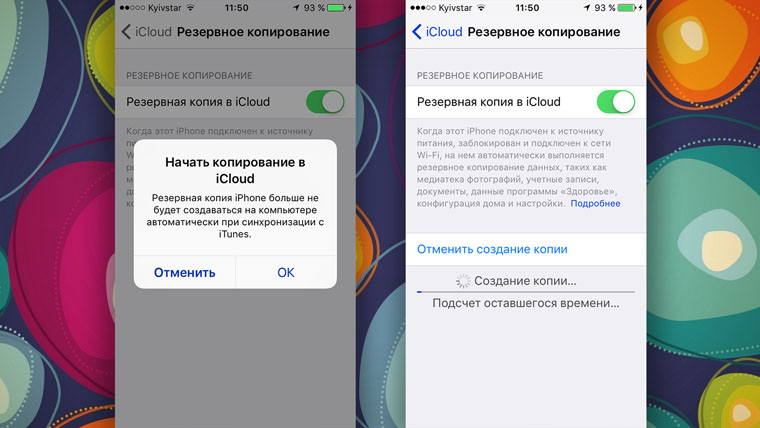Tap the battery icon on right phone status bar
Screen dimensions: 760x428
[627, 8]
